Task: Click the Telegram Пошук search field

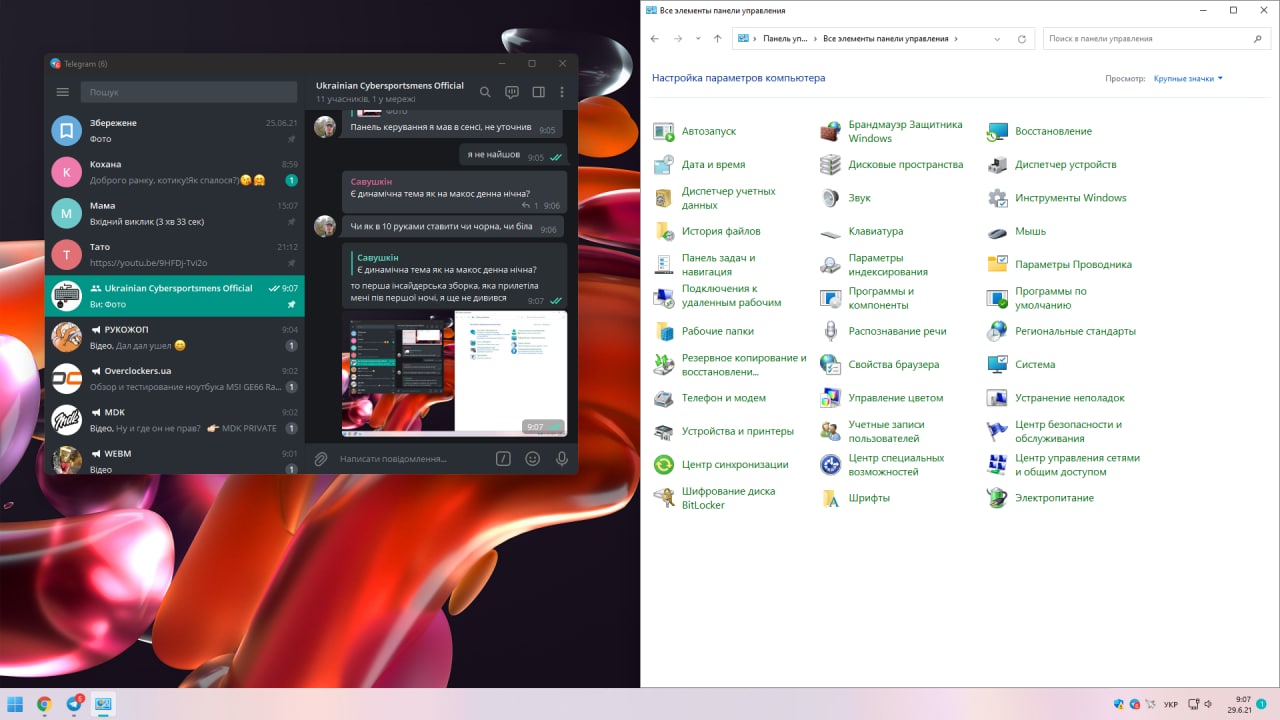Action: pos(189,92)
